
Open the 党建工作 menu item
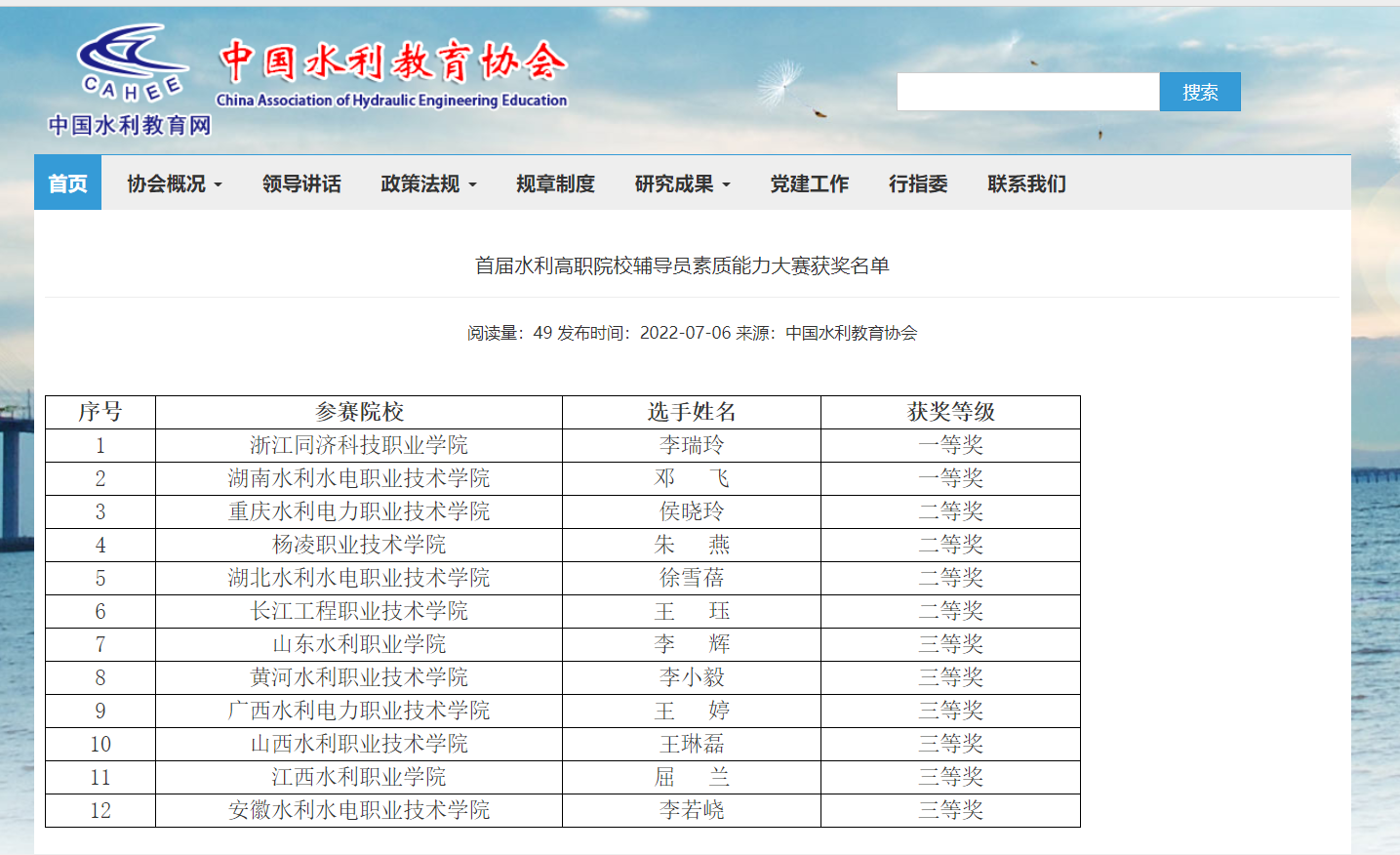click(x=809, y=183)
